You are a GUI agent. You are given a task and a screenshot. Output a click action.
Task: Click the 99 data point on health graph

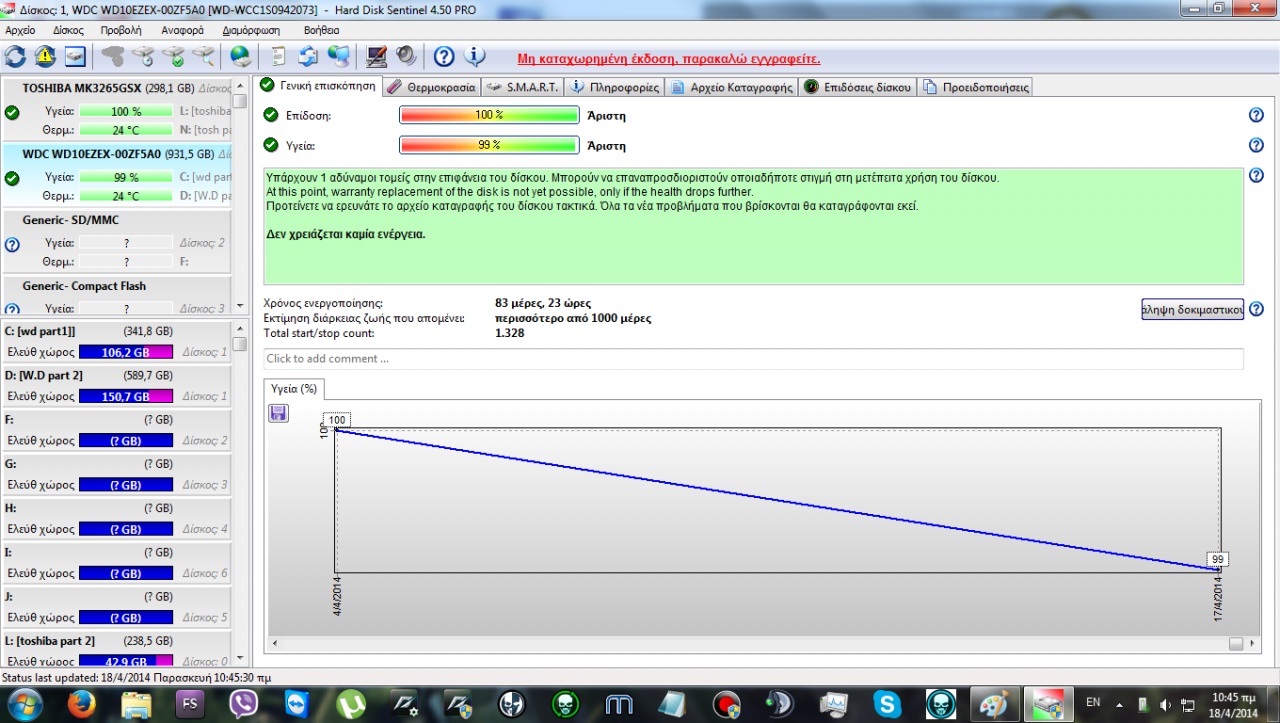coord(1218,560)
